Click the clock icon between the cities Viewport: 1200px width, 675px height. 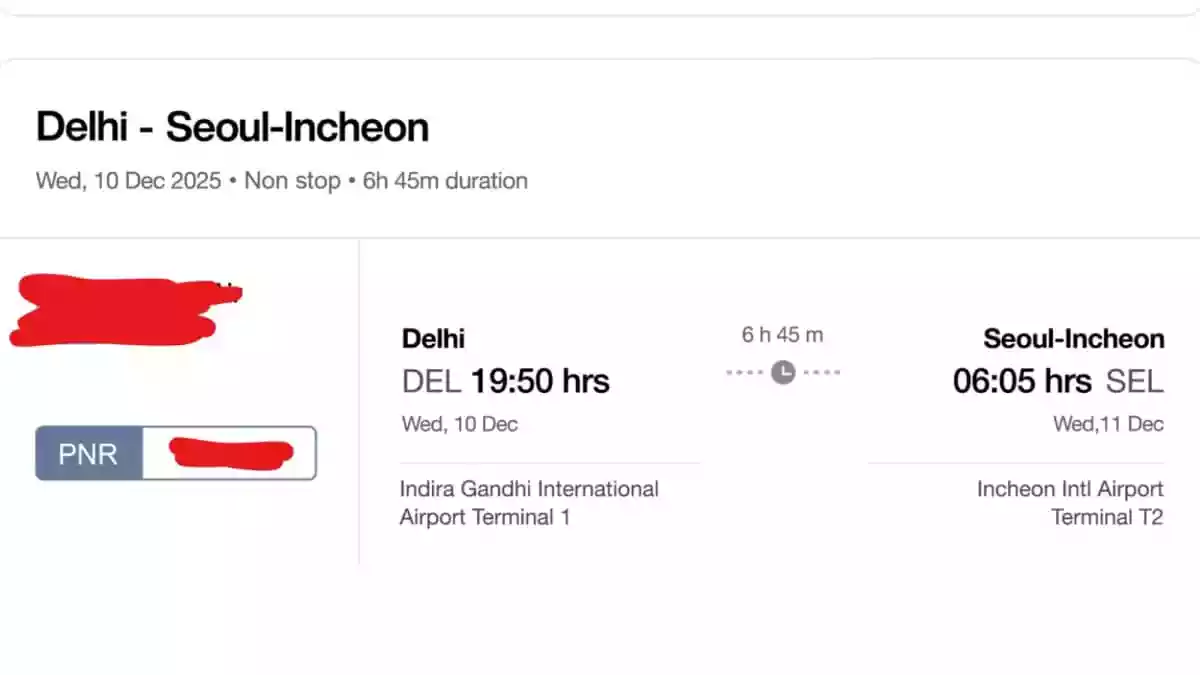(783, 372)
